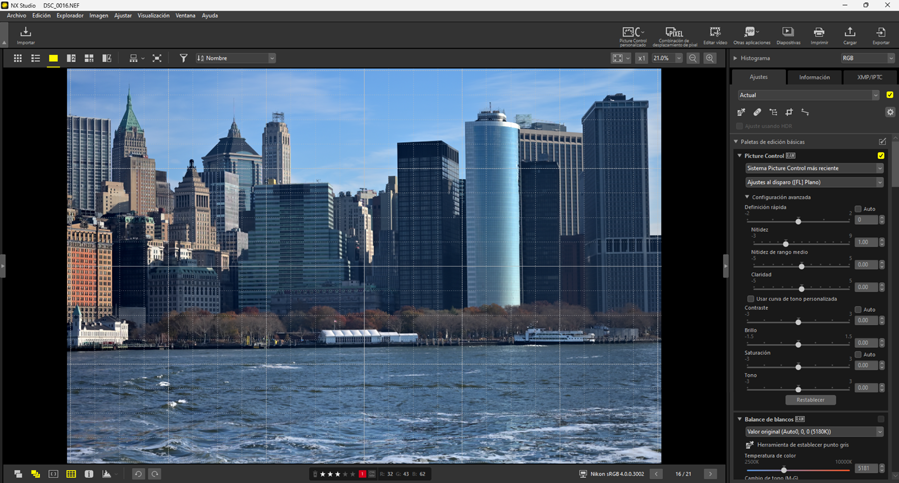899x483 pixels.
Task: Open the RGB channel dropdown
Action: pyautogui.click(x=867, y=58)
